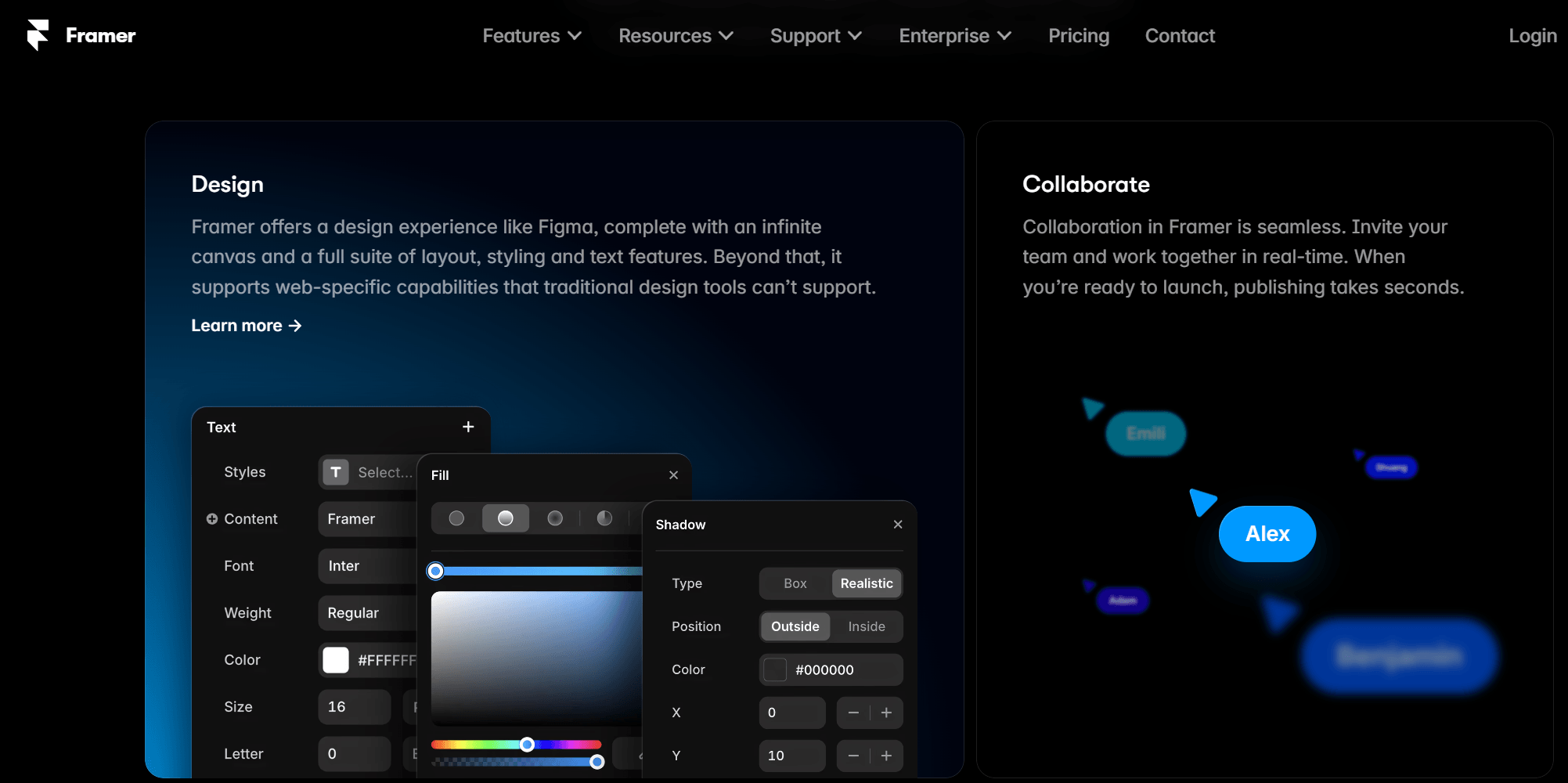
Task: Decrease the shadow Y value
Action: click(x=853, y=756)
